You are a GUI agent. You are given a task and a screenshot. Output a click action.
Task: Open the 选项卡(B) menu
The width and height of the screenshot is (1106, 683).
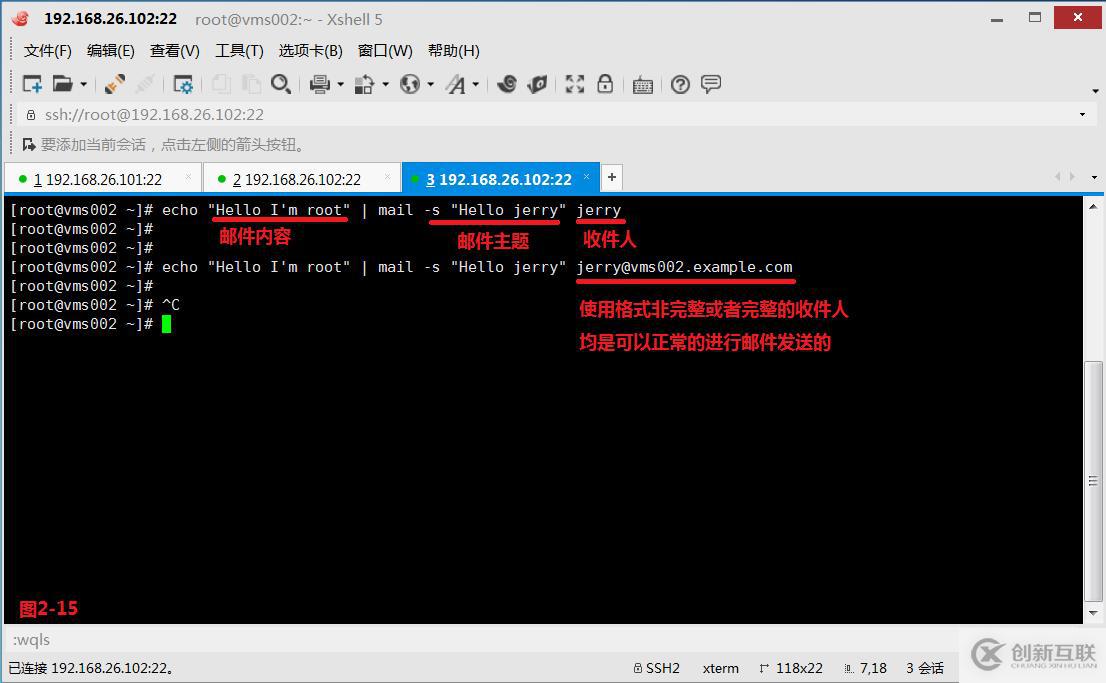(310, 51)
